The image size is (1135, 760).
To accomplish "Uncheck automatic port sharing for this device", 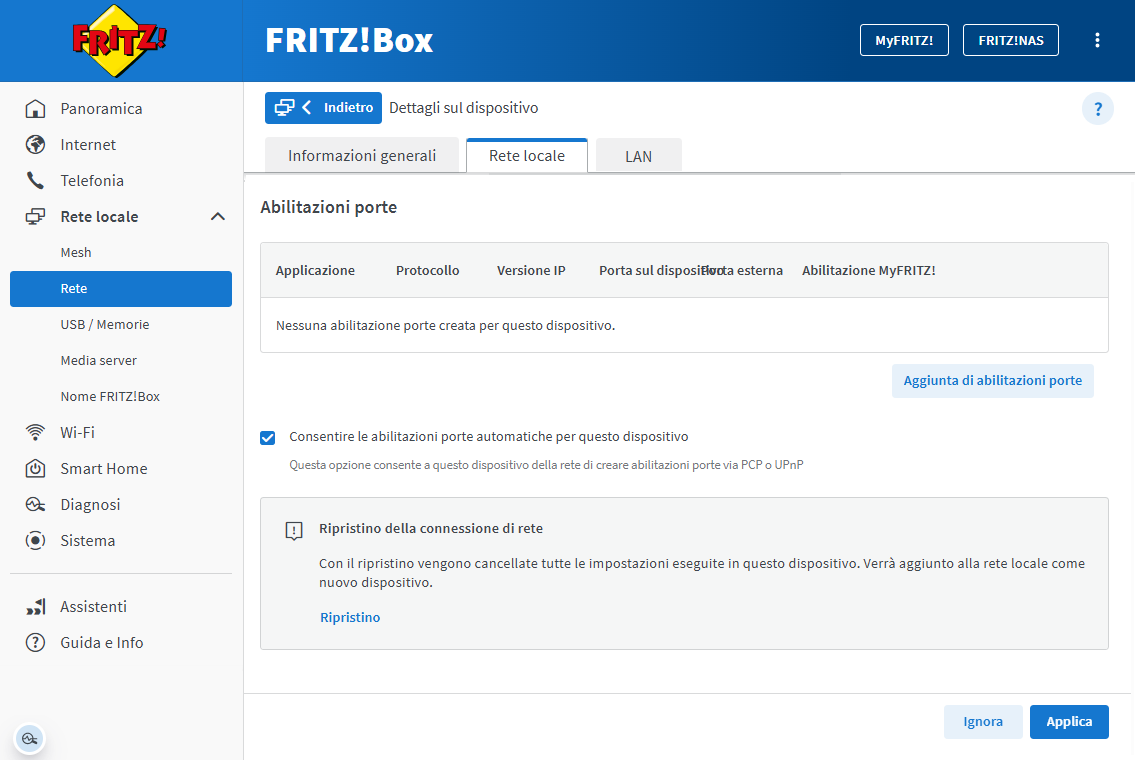I will point(268,438).
